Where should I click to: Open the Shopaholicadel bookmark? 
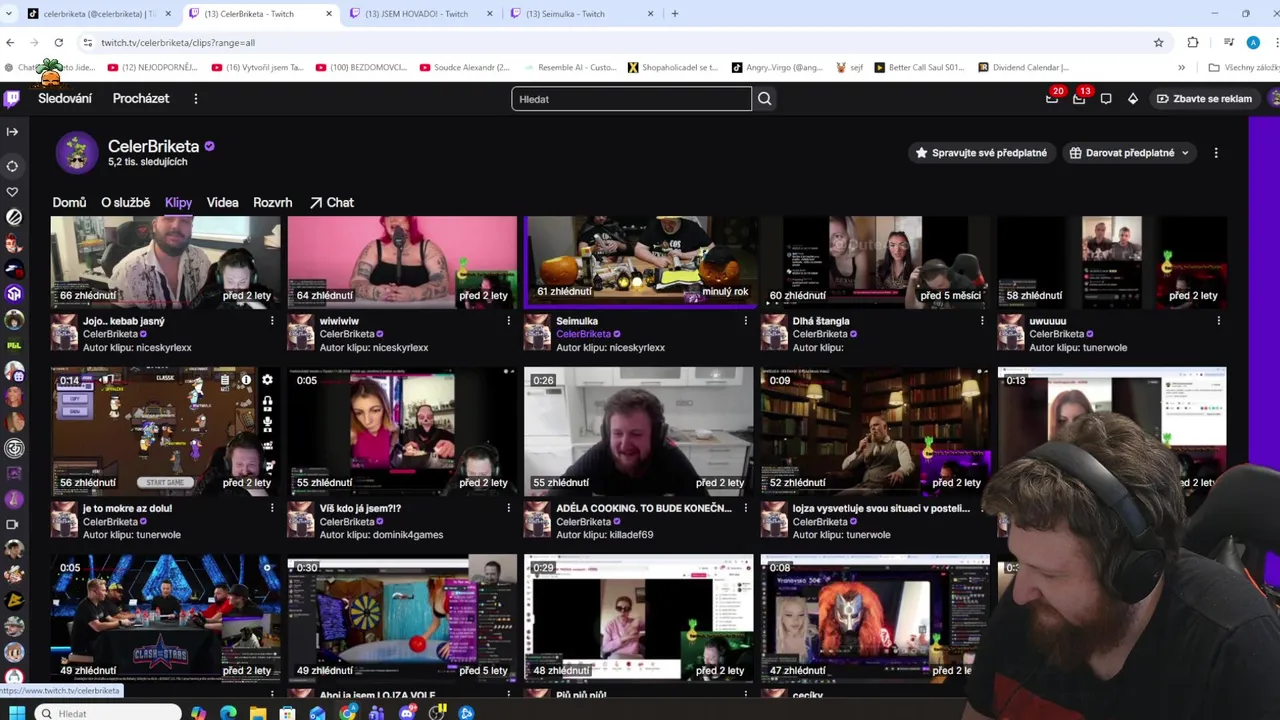click(x=672, y=68)
